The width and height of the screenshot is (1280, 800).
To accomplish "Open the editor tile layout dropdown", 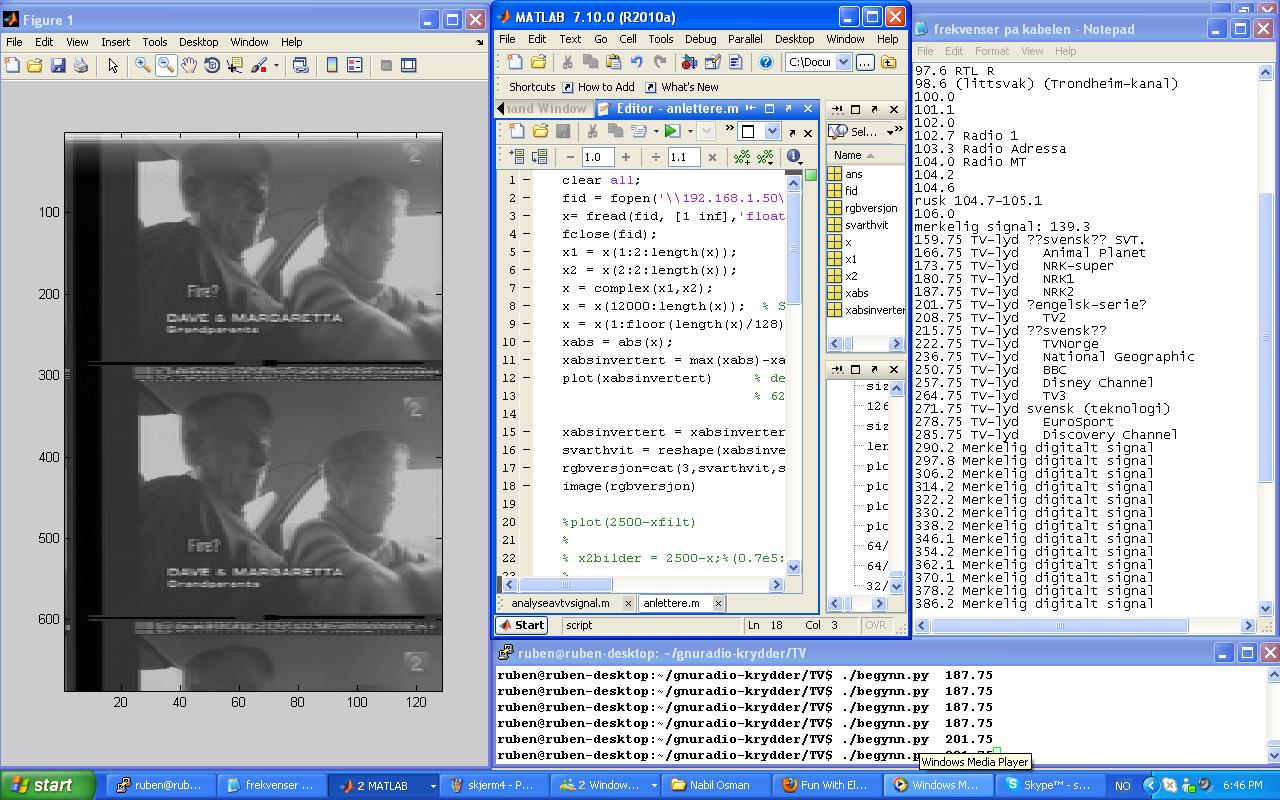I will click(x=771, y=131).
